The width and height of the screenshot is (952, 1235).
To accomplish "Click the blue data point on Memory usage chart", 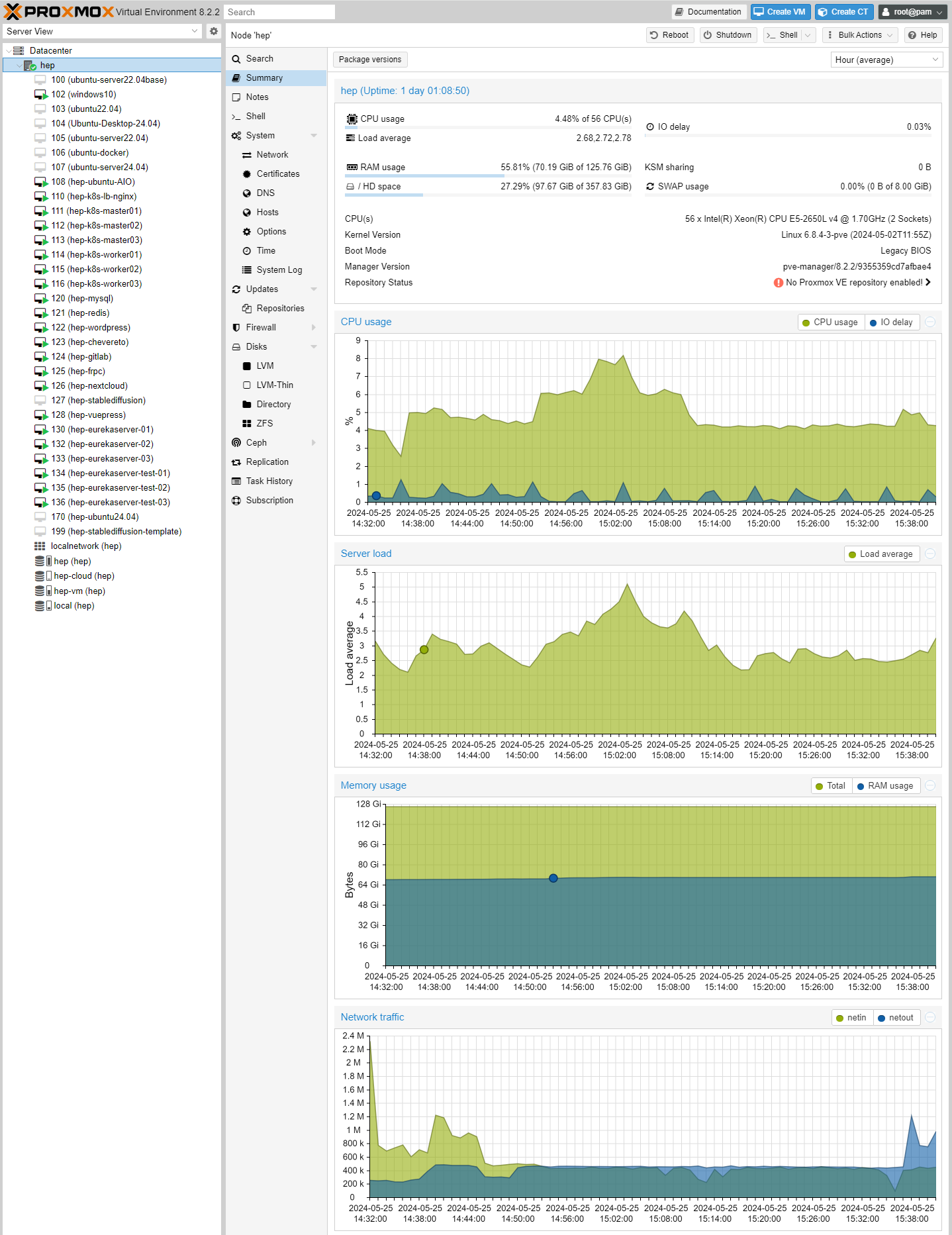I will [x=553, y=879].
